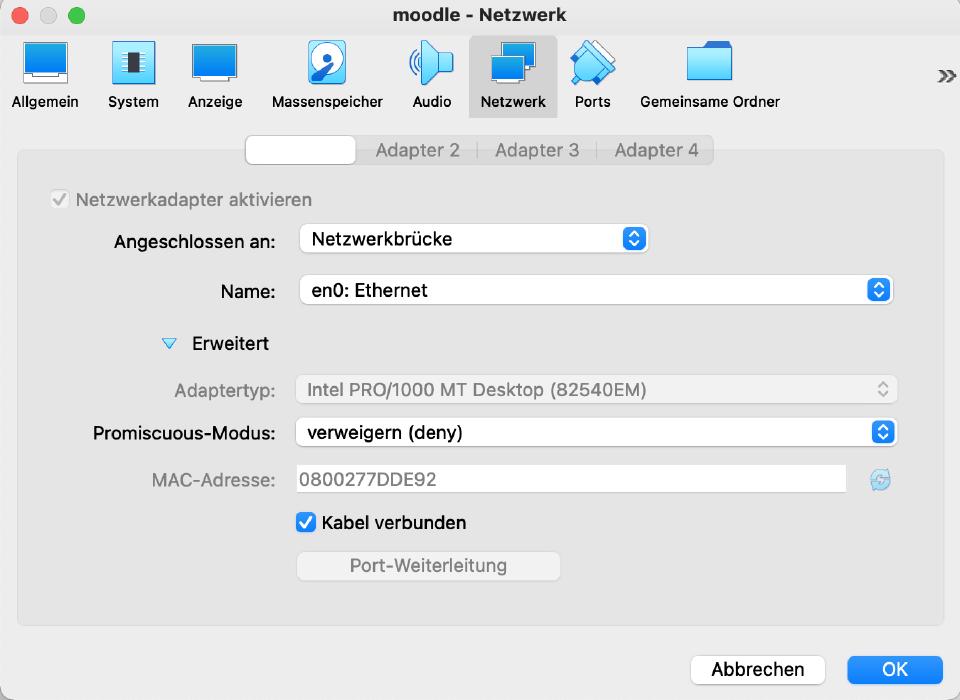960x700 pixels.
Task: Click the Abbrechen button
Action: [757, 669]
